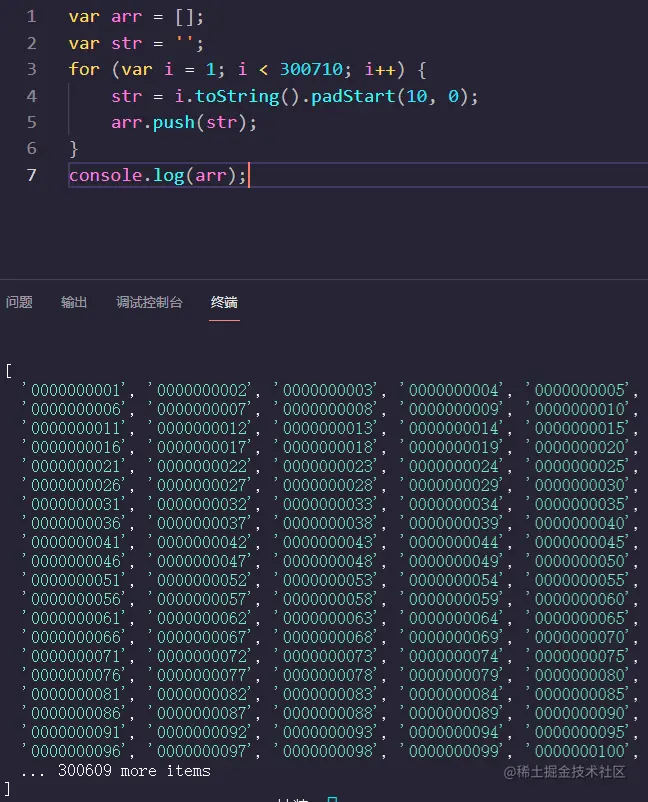The image size is (648, 802).
Task: Click terminal value '0000000050'
Action: point(579,561)
